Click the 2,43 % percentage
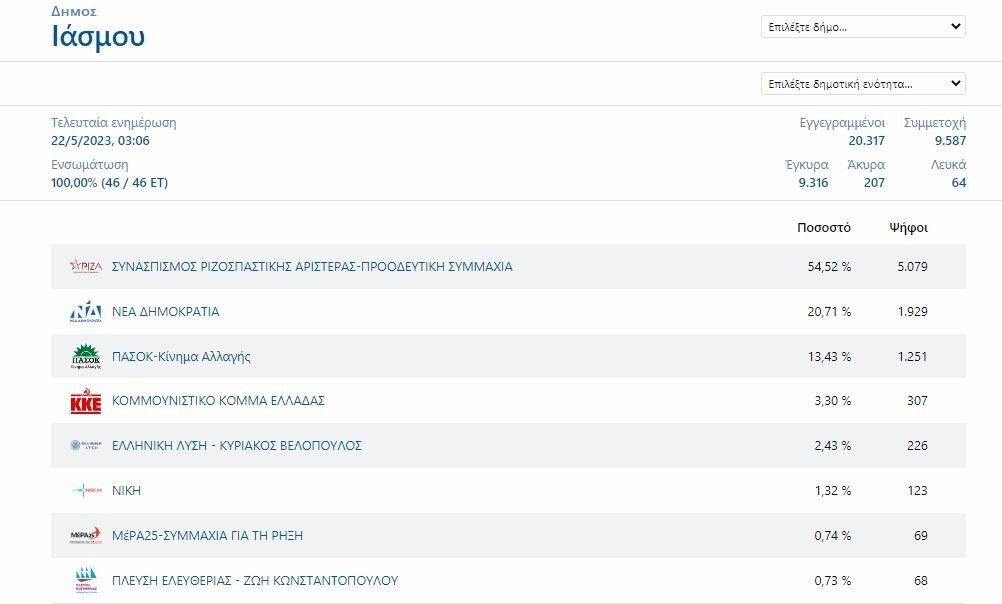This screenshot has width=1002, height=604. coord(833,445)
